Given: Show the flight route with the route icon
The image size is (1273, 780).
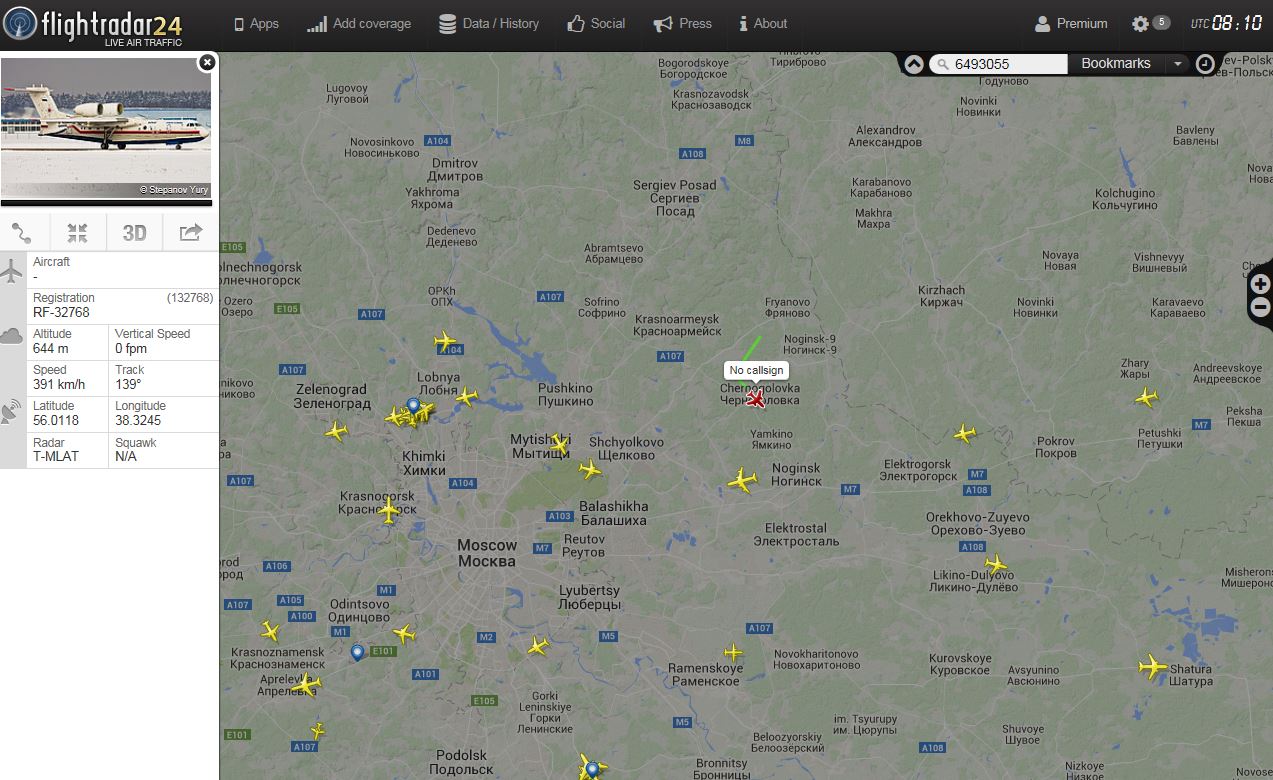Looking at the screenshot, I should click(x=22, y=233).
